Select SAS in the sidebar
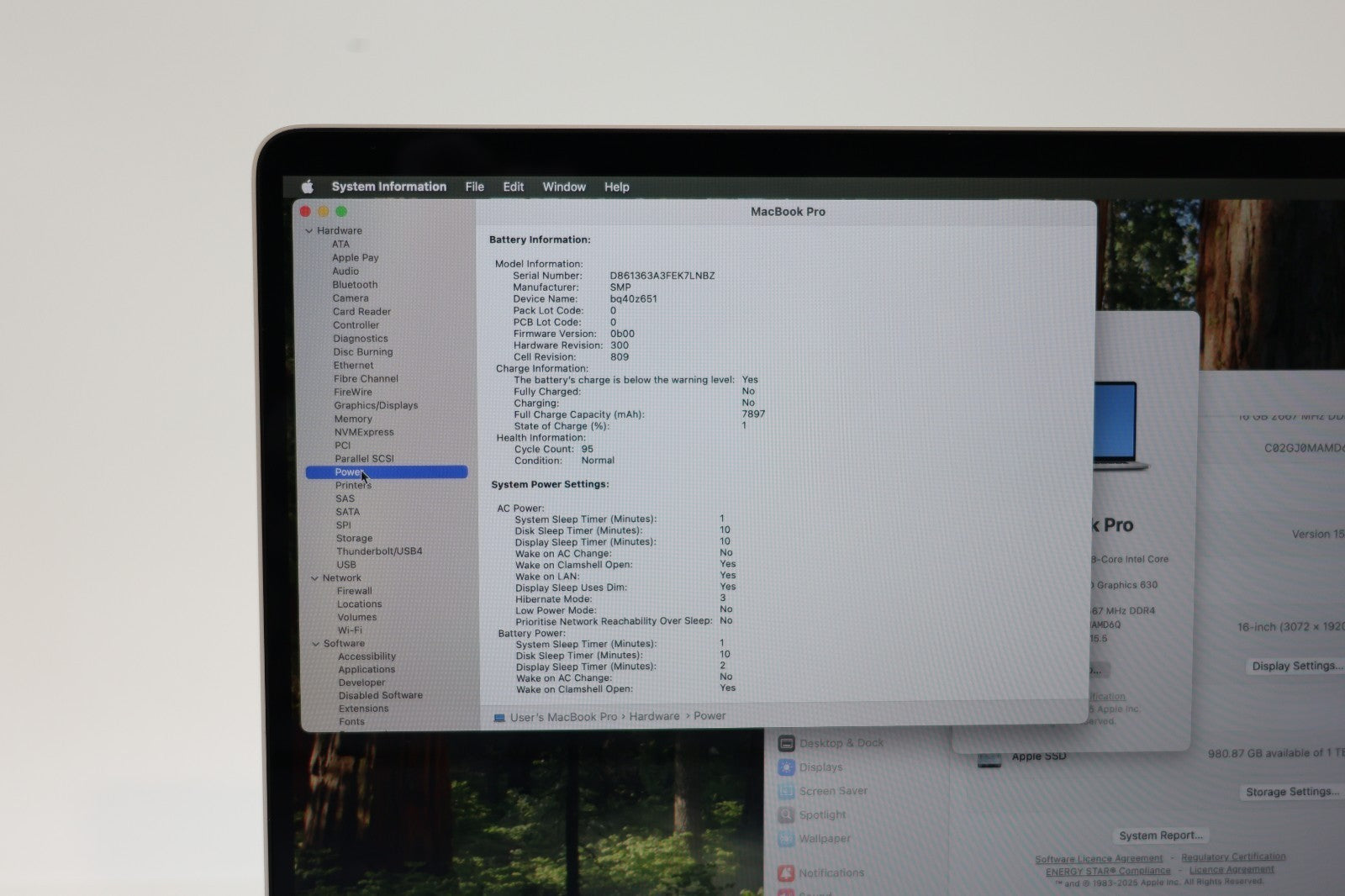 (345, 498)
